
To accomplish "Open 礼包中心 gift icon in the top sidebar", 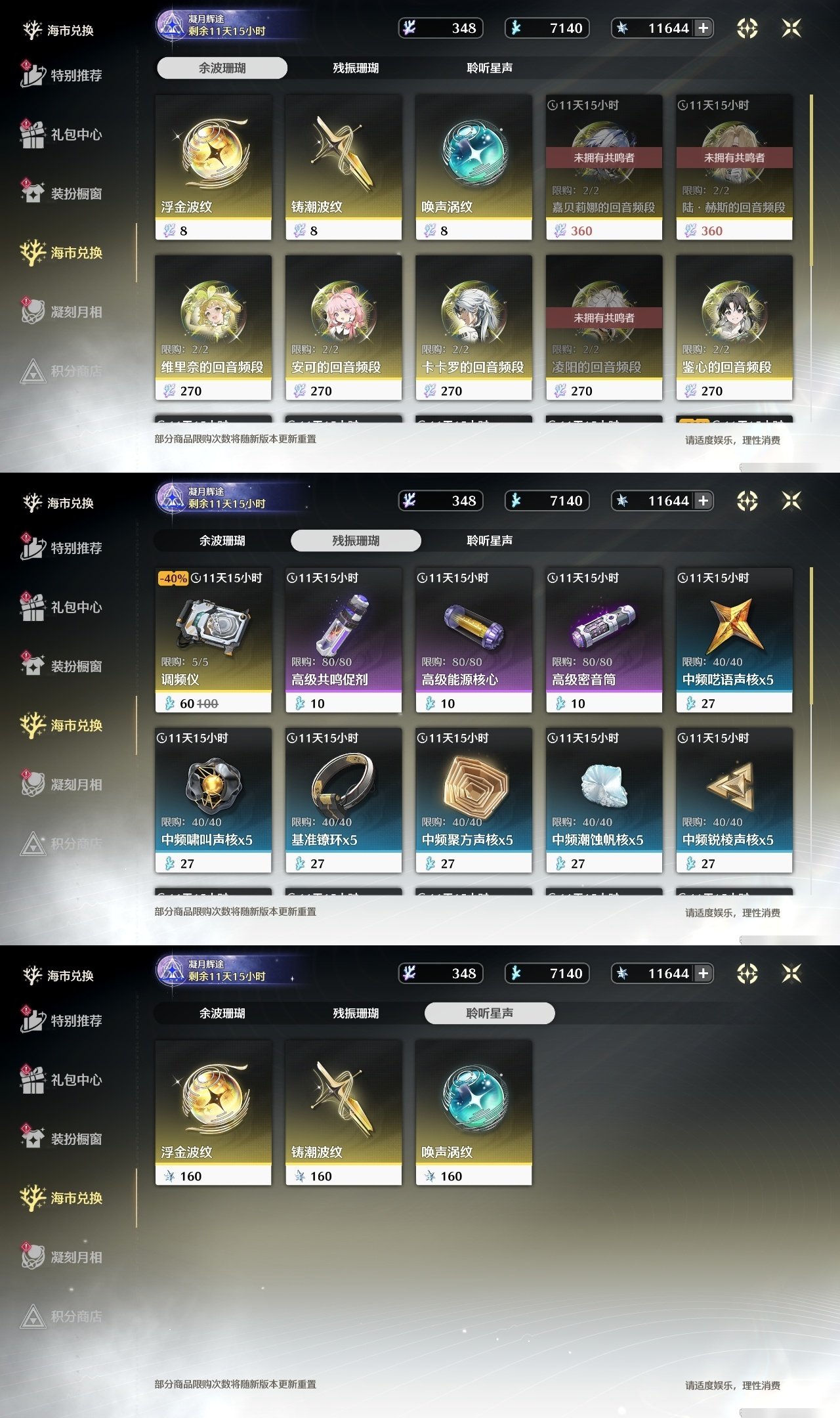I will (x=32, y=135).
